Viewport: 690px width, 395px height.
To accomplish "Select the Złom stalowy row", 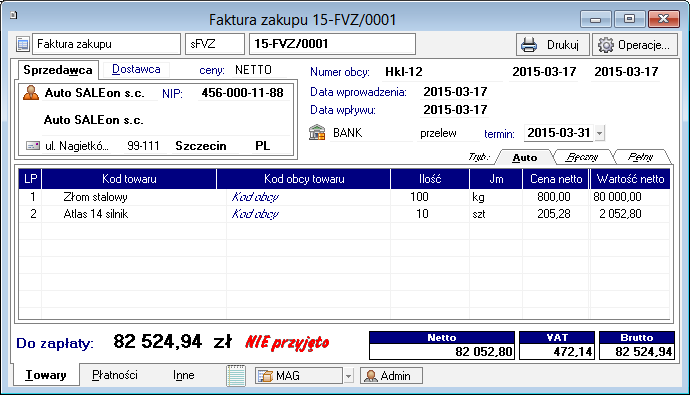I will [344, 197].
